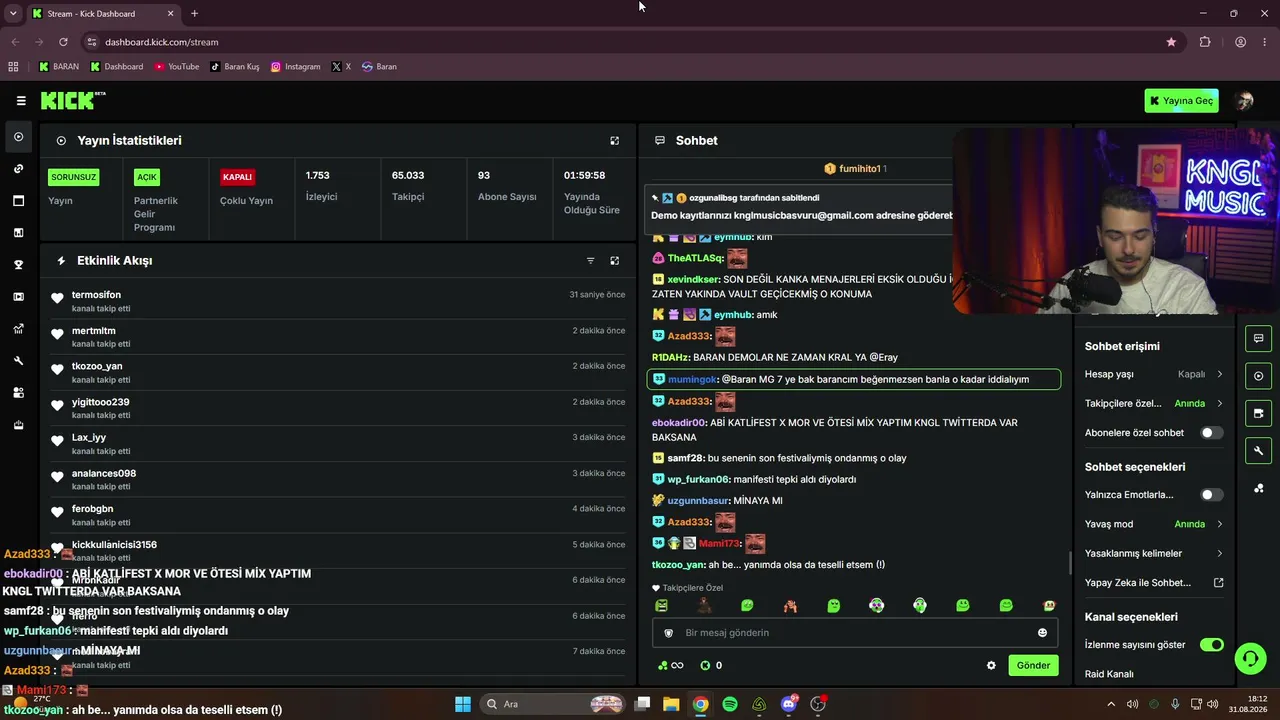Click the termosifon follower entry
This screenshot has width=1280, height=720.
tap(338, 301)
